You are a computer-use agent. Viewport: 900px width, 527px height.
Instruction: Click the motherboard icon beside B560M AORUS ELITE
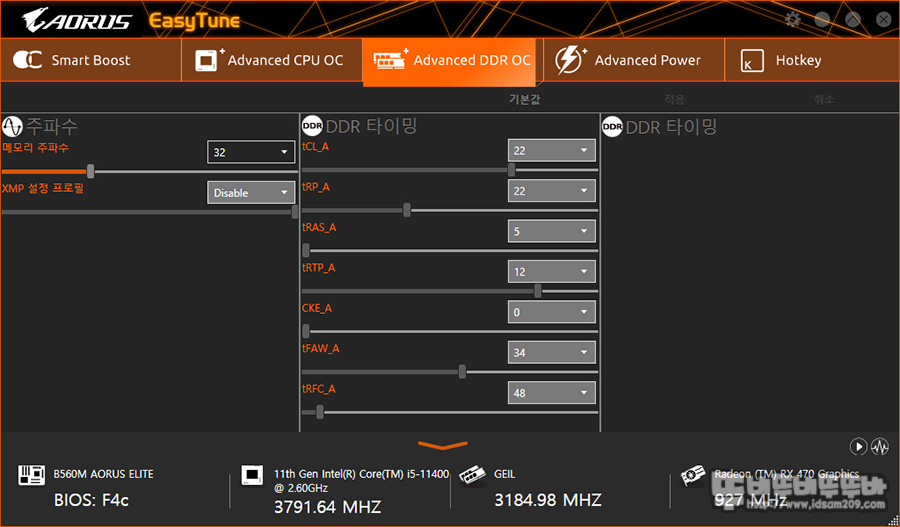[32, 475]
